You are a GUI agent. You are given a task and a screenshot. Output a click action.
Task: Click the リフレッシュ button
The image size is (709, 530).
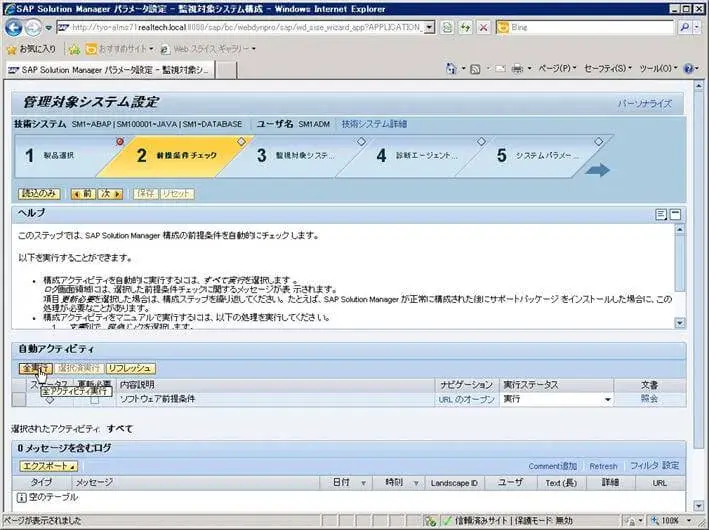pos(131,368)
